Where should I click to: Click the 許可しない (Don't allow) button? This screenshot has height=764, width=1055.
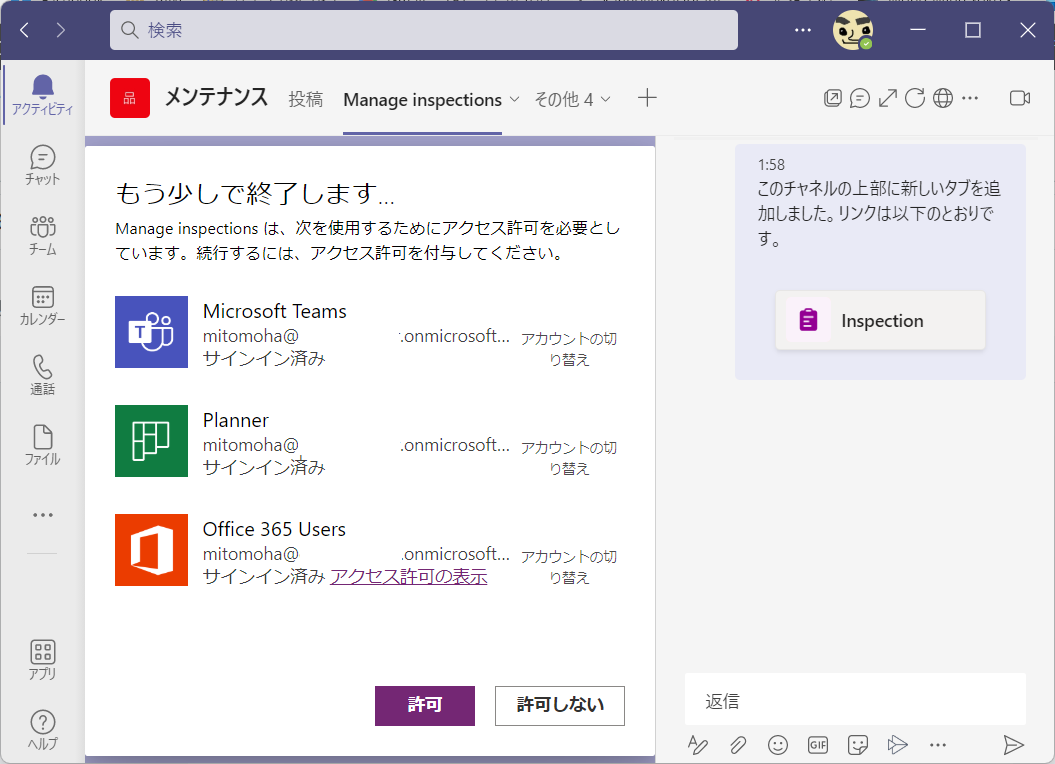(560, 705)
